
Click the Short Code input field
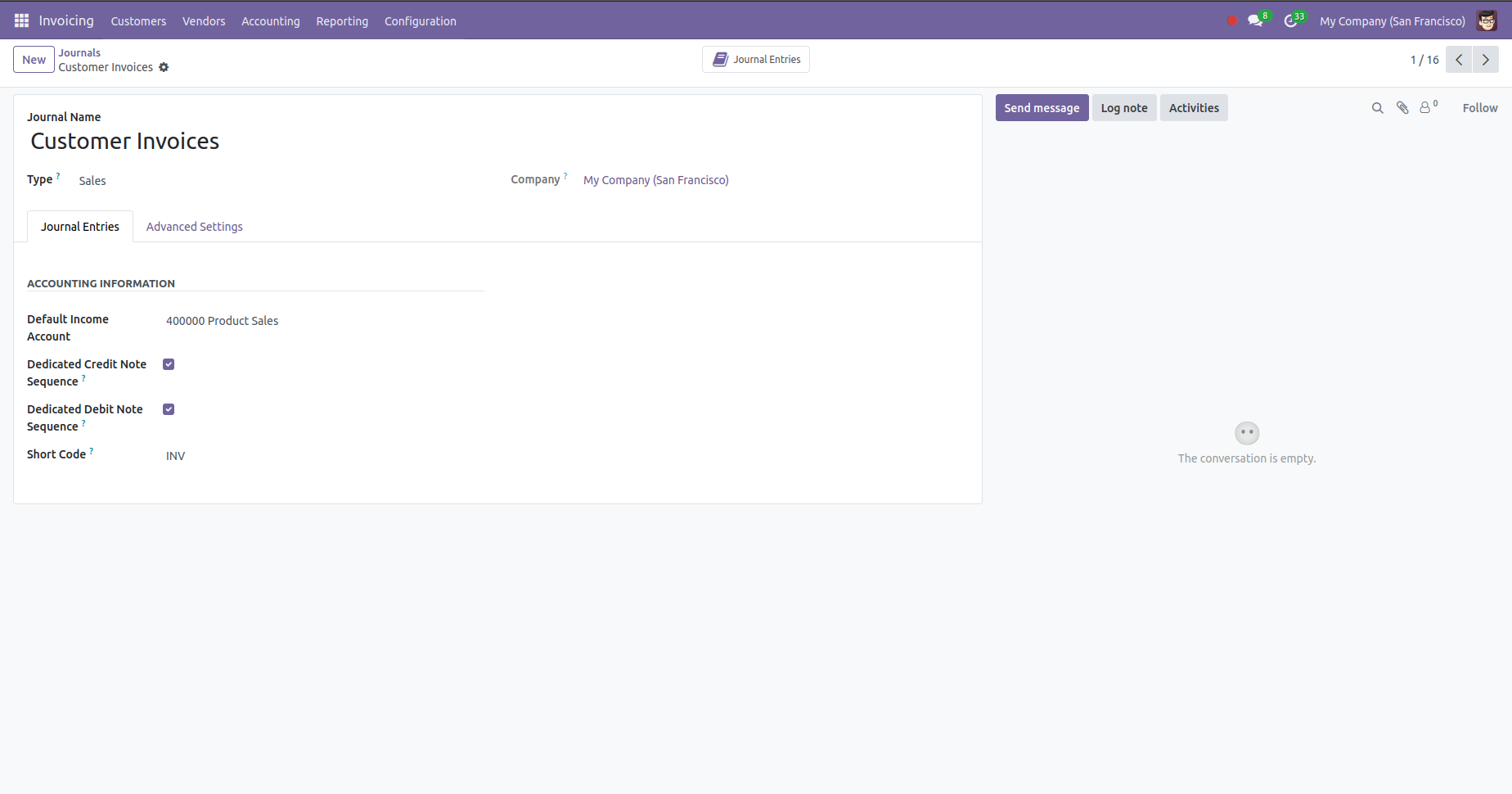[319, 456]
